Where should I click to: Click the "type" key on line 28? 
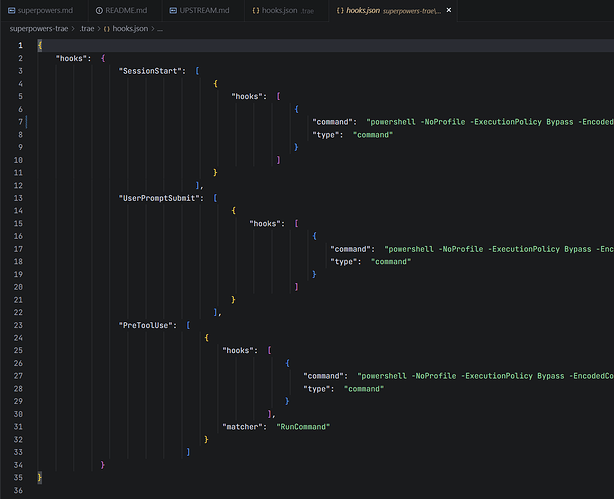(317, 389)
